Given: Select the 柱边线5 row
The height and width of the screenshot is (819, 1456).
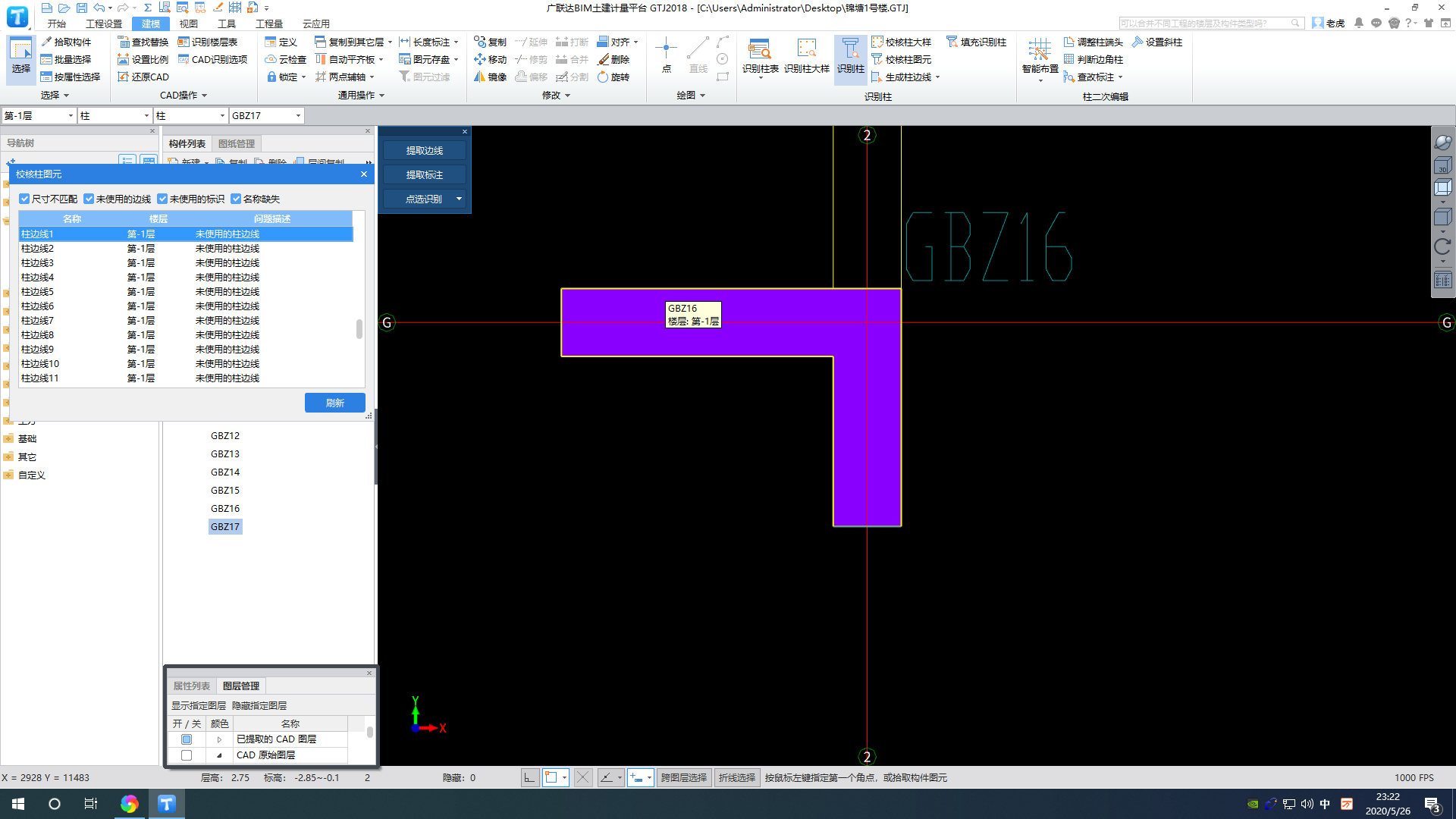Looking at the screenshot, I should pyautogui.click(x=186, y=291).
